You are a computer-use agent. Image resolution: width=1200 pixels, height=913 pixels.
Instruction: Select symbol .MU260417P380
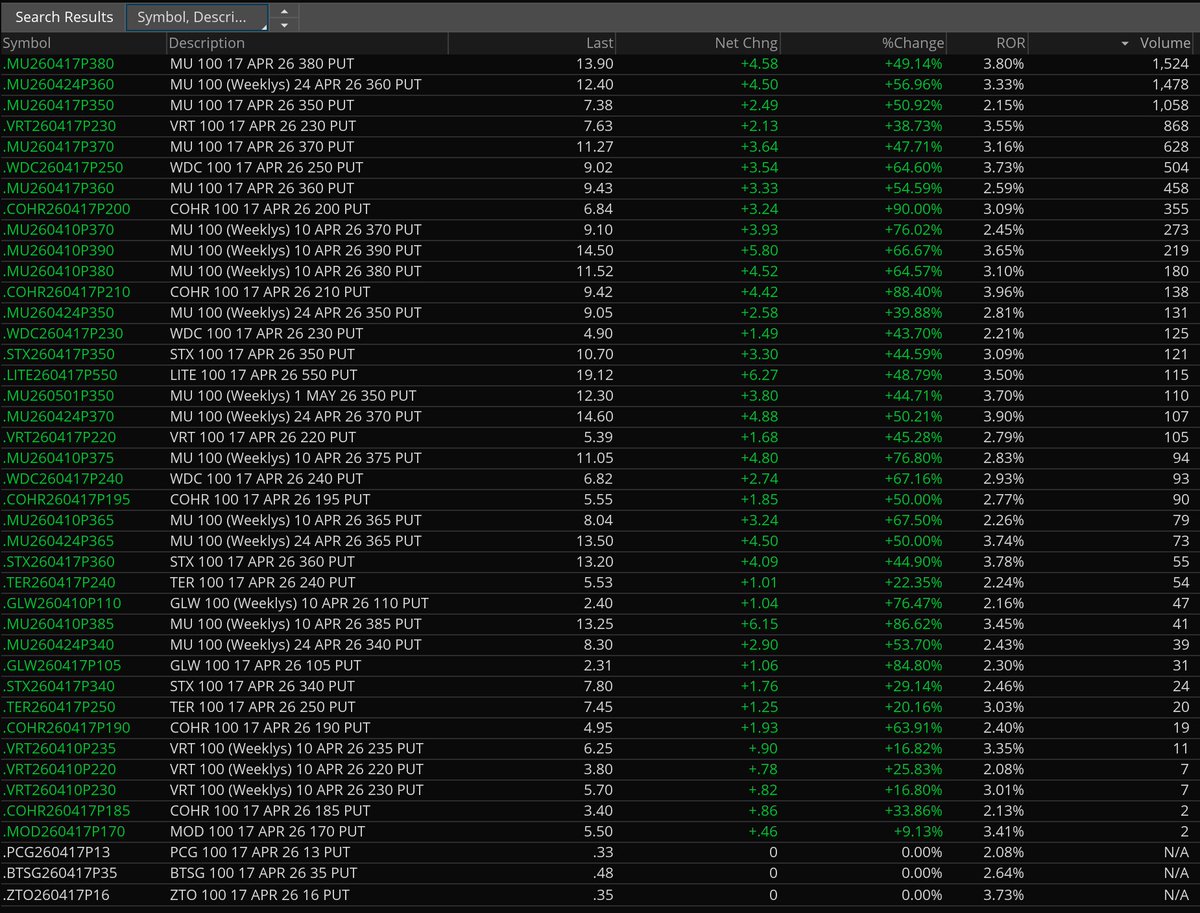tap(58, 64)
